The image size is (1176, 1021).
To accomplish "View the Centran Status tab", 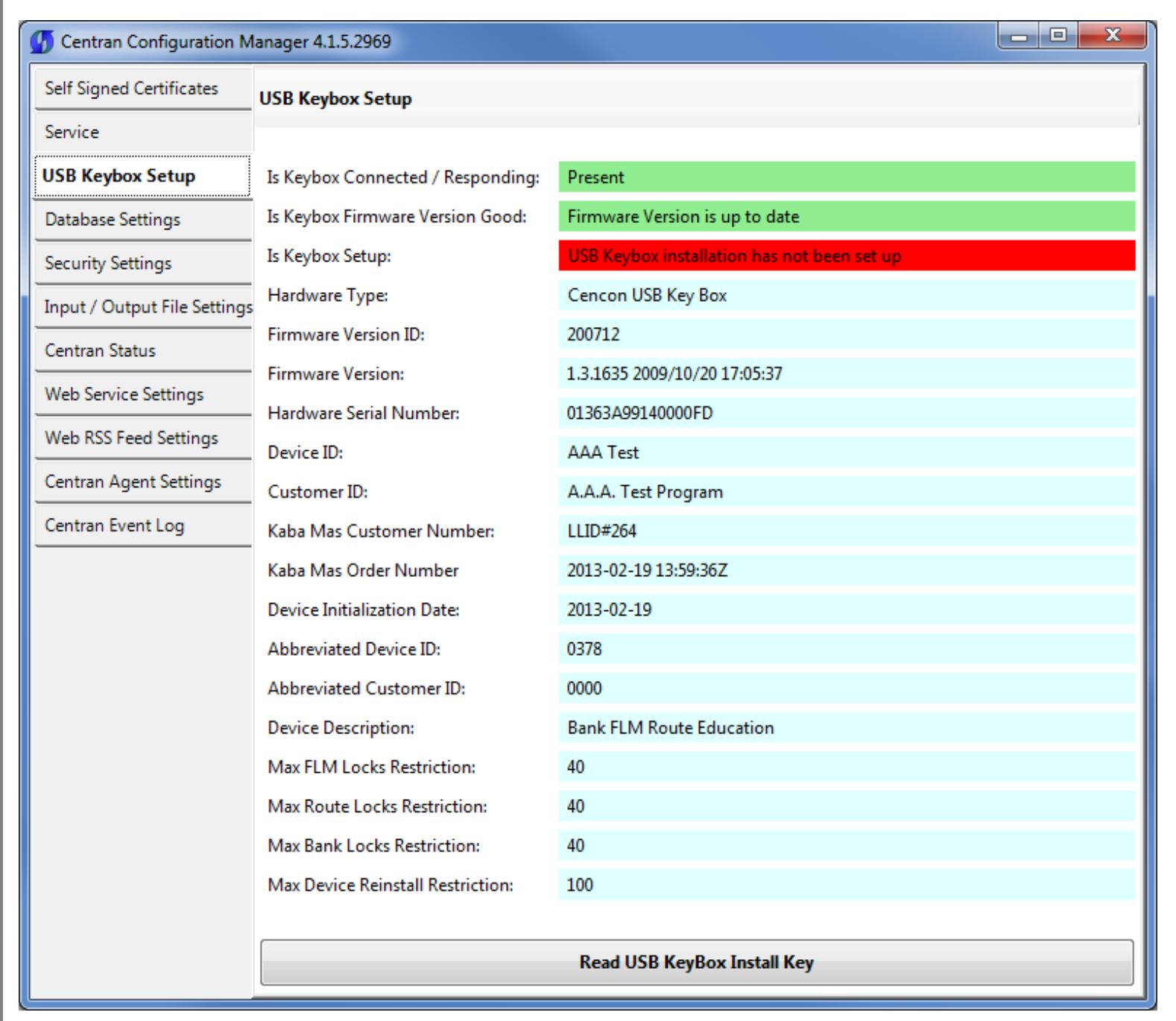I will click(x=142, y=350).
